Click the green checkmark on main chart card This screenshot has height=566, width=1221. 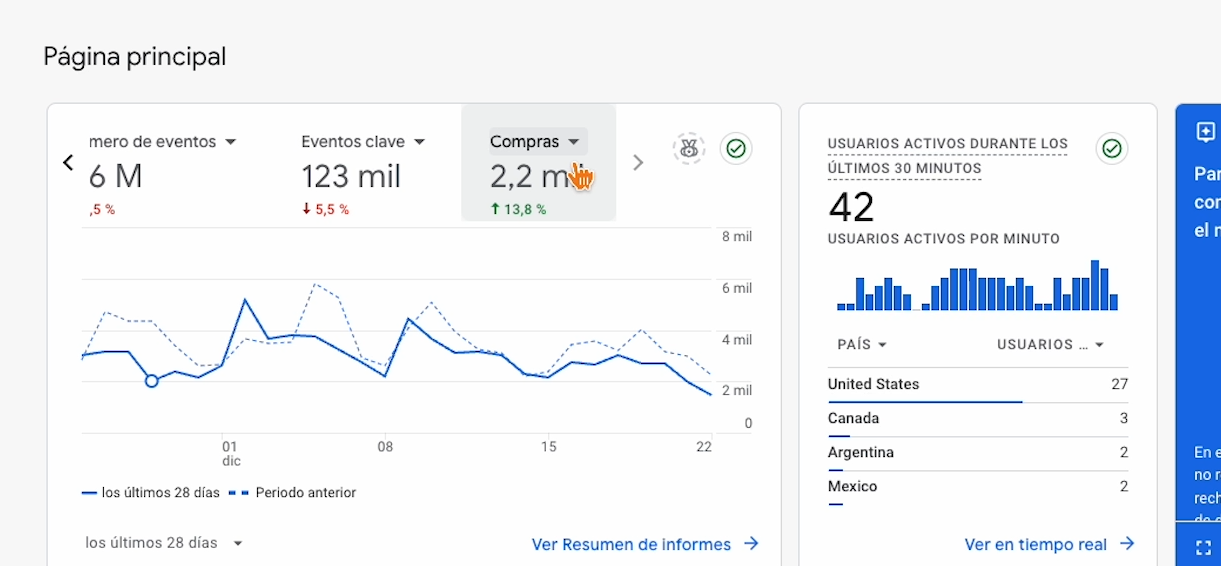point(736,149)
